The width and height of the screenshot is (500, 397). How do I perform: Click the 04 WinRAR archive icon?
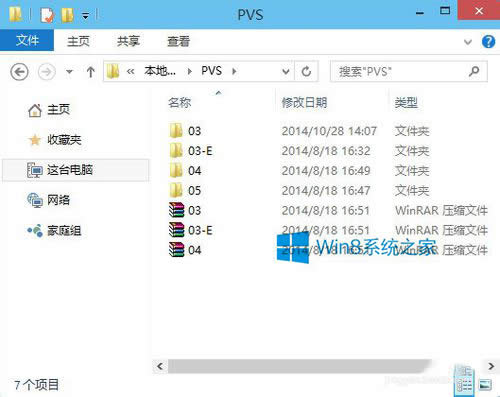coord(176,250)
